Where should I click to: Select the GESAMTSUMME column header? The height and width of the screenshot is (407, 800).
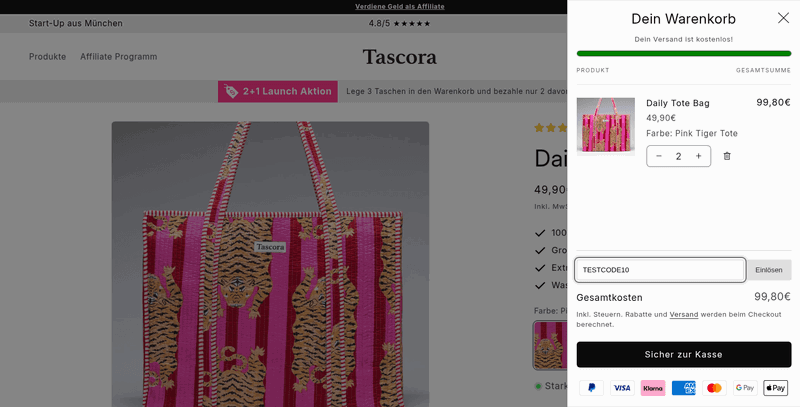(763, 70)
